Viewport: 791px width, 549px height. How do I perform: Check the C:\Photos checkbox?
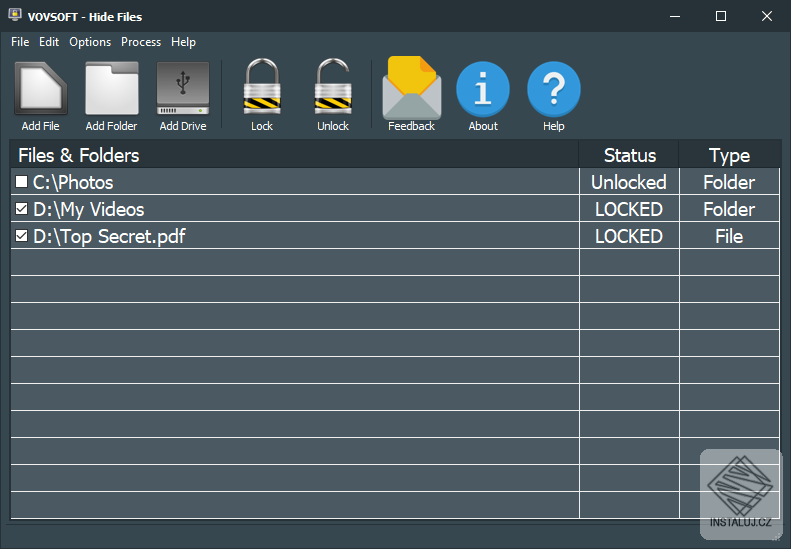coord(21,182)
